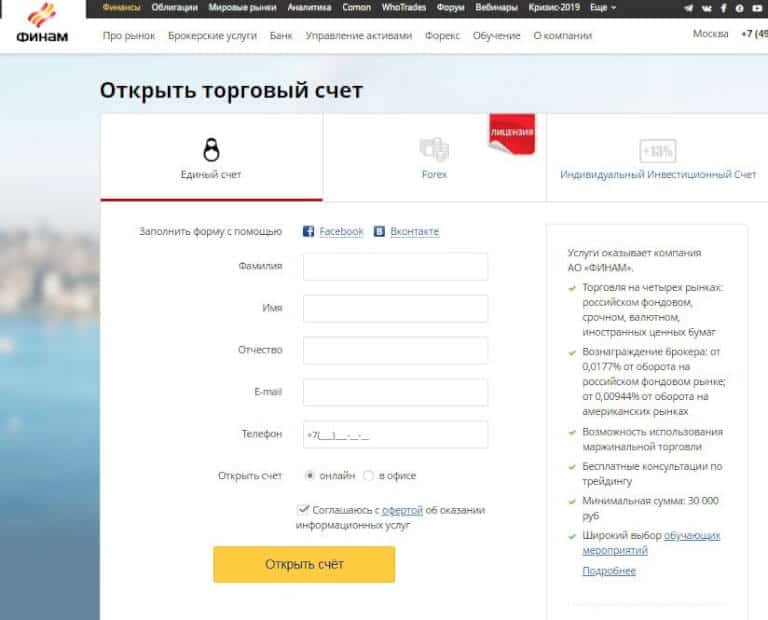Image resolution: width=768 pixels, height=620 pixels.
Task: Open the Мировые рынки menu item
Action: (x=242, y=8)
